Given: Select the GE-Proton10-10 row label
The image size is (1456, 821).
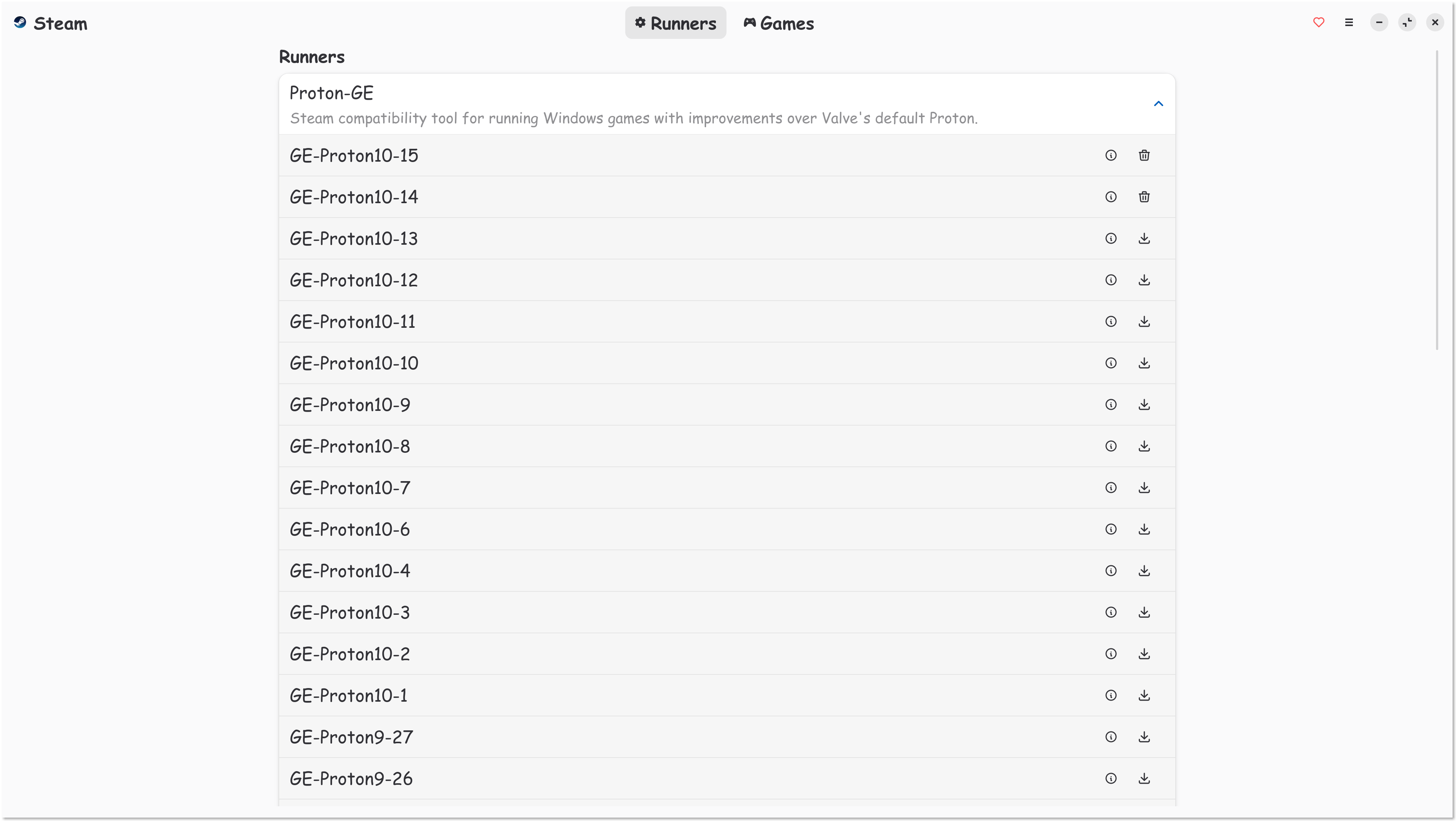Looking at the screenshot, I should 354,363.
